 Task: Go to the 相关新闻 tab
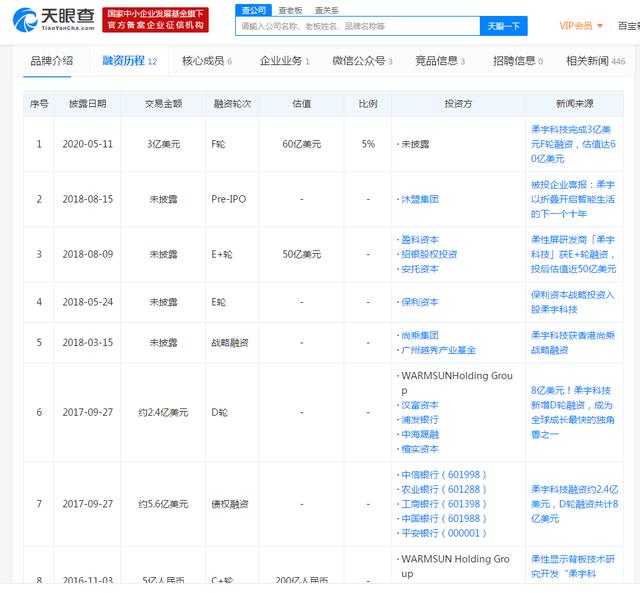pyautogui.click(x=595, y=61)
